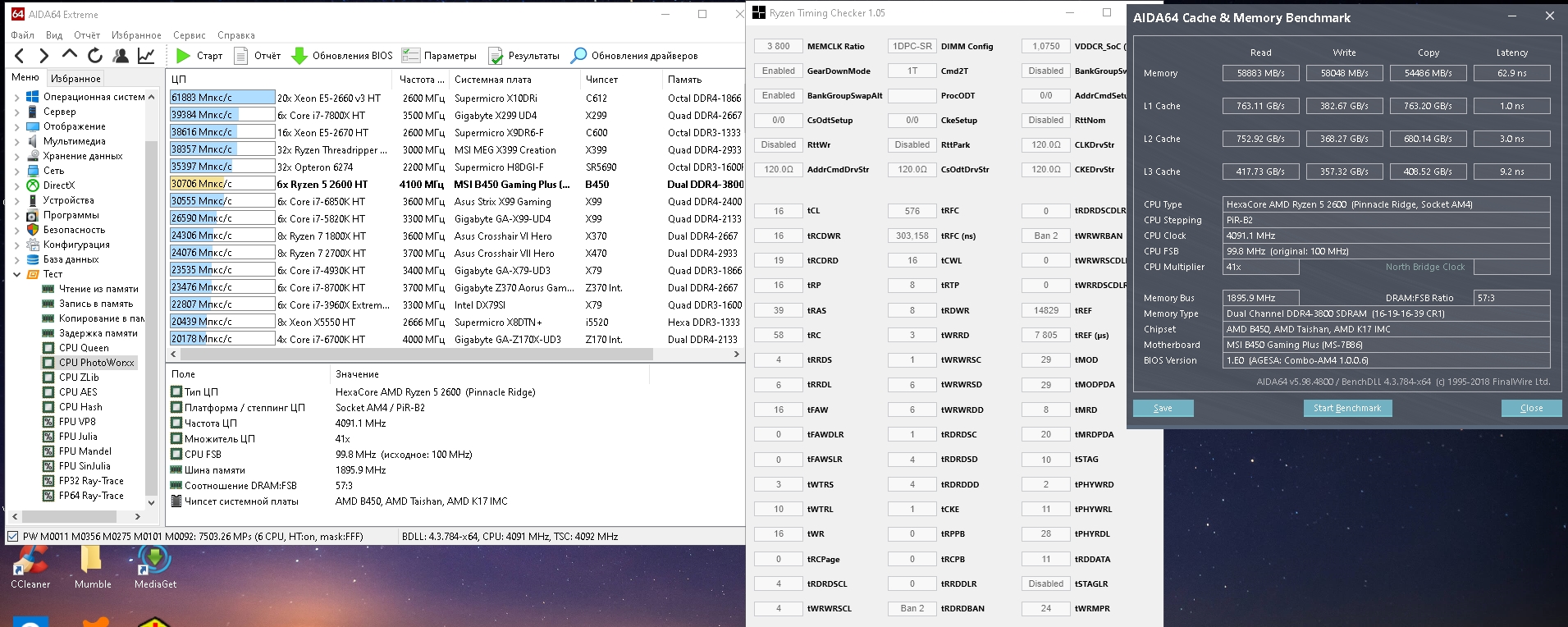Image resolution: width=1568 pixels, height=627 pixels.
Task: Select CPU AES benchmark
Action: (x=78, y=392)
